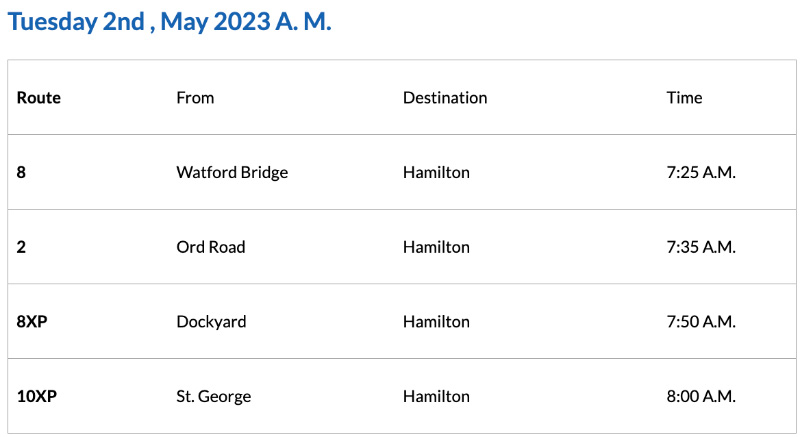Click Hamilton destination in the Watford Bridge row
800x437 pixels.
click(436, 172)
